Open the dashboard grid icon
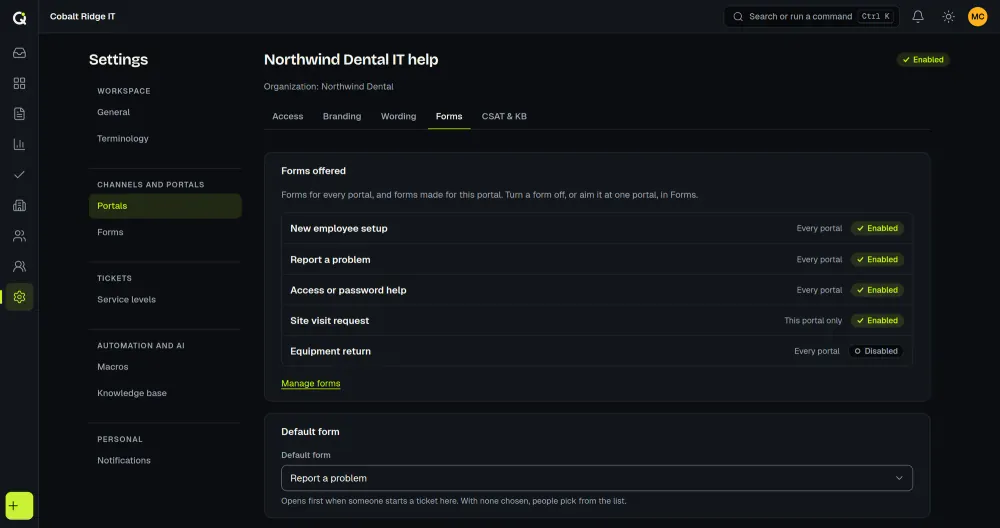Screen dimensions: 1000x528 19,84
